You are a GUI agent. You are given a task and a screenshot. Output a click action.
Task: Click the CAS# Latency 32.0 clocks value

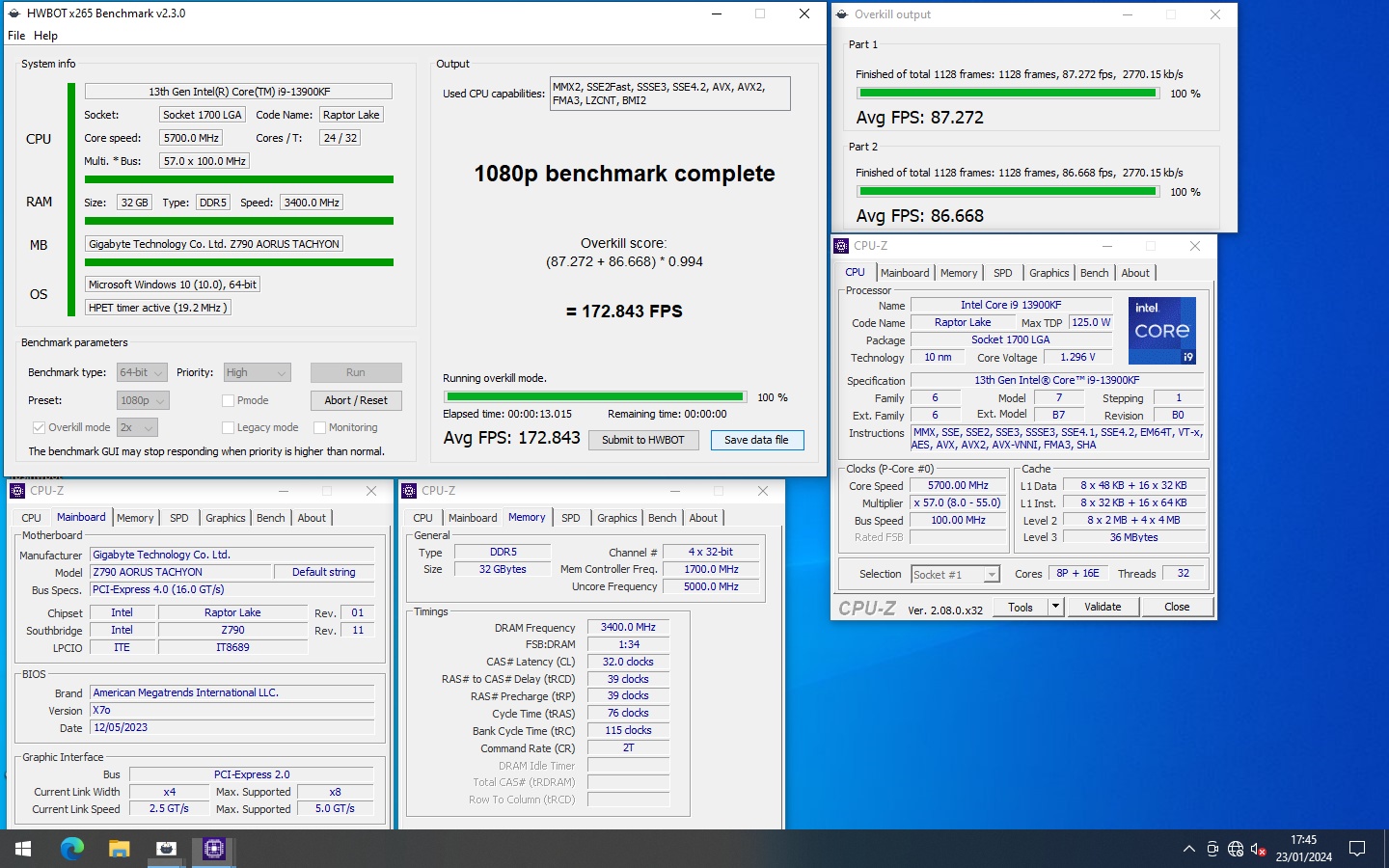[628, 662]
